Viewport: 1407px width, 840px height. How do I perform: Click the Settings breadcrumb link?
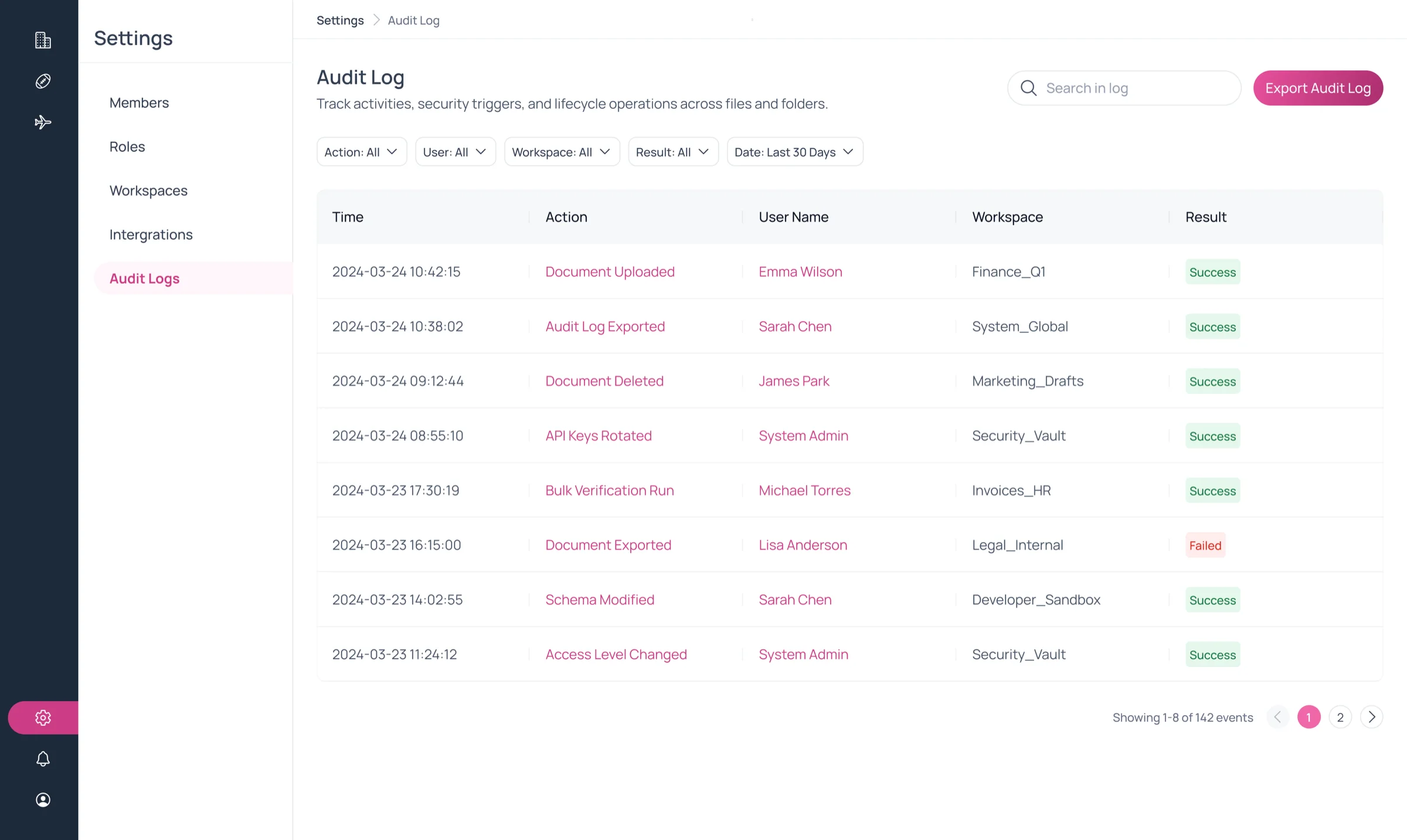(x=340, y=20)
